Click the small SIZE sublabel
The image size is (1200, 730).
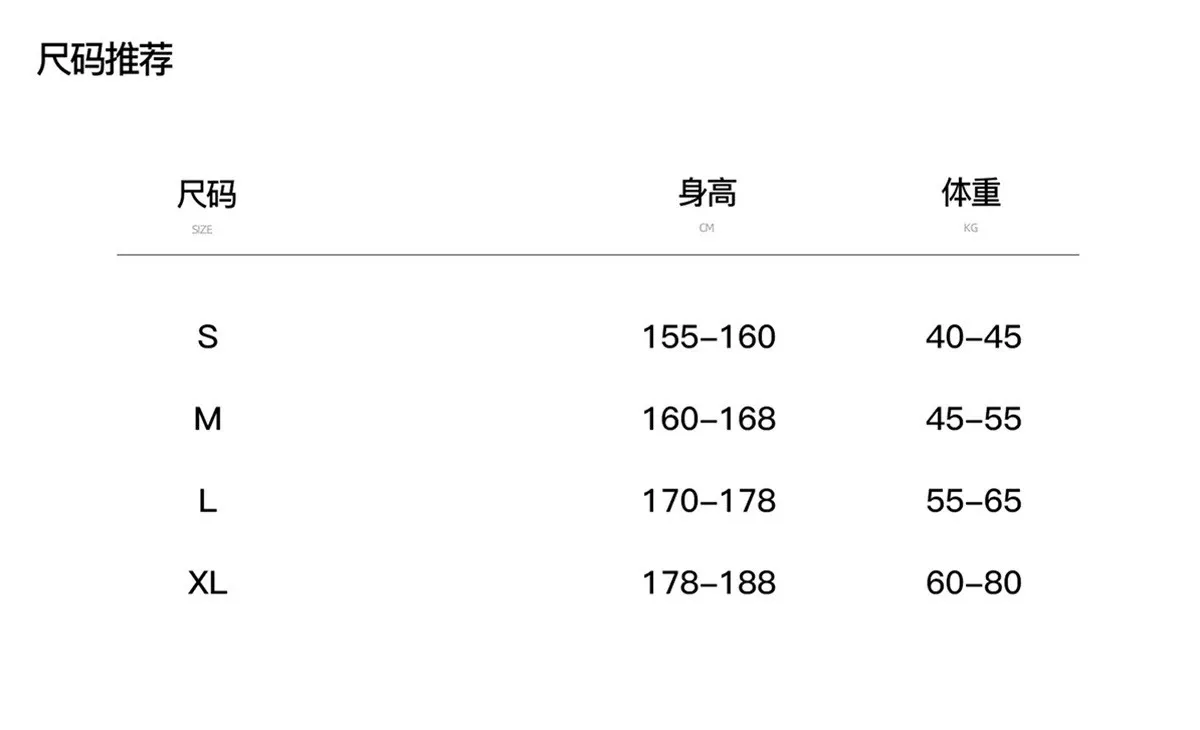202,230
